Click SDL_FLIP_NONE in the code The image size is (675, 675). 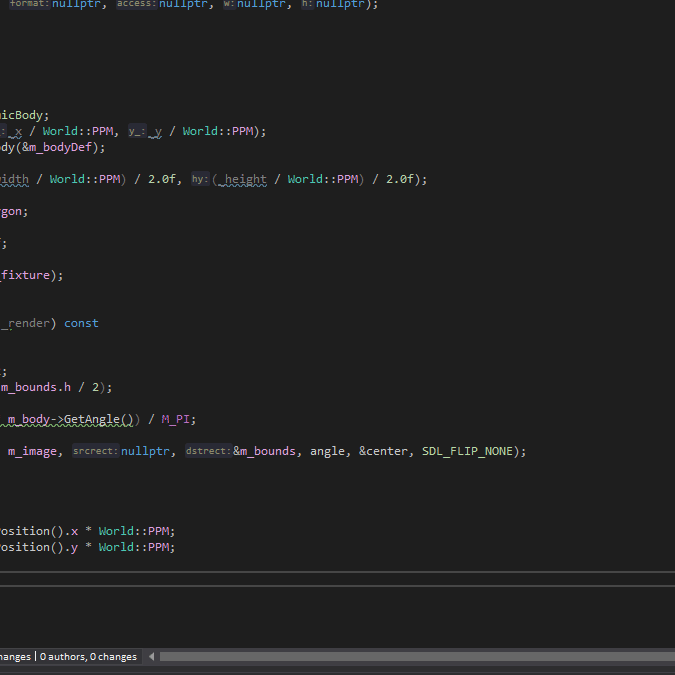tap(467, 451)
